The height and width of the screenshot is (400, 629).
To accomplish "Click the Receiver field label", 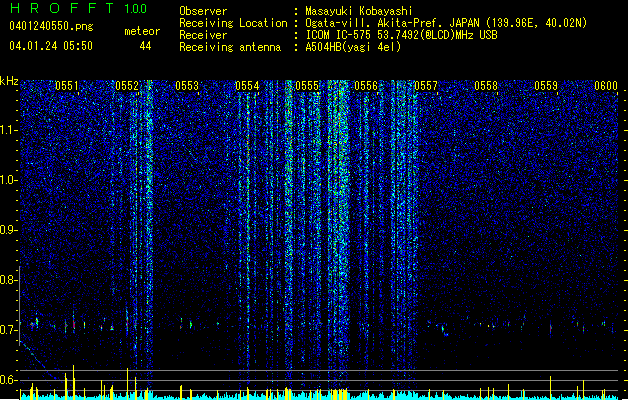I will (x=203, y=35).
